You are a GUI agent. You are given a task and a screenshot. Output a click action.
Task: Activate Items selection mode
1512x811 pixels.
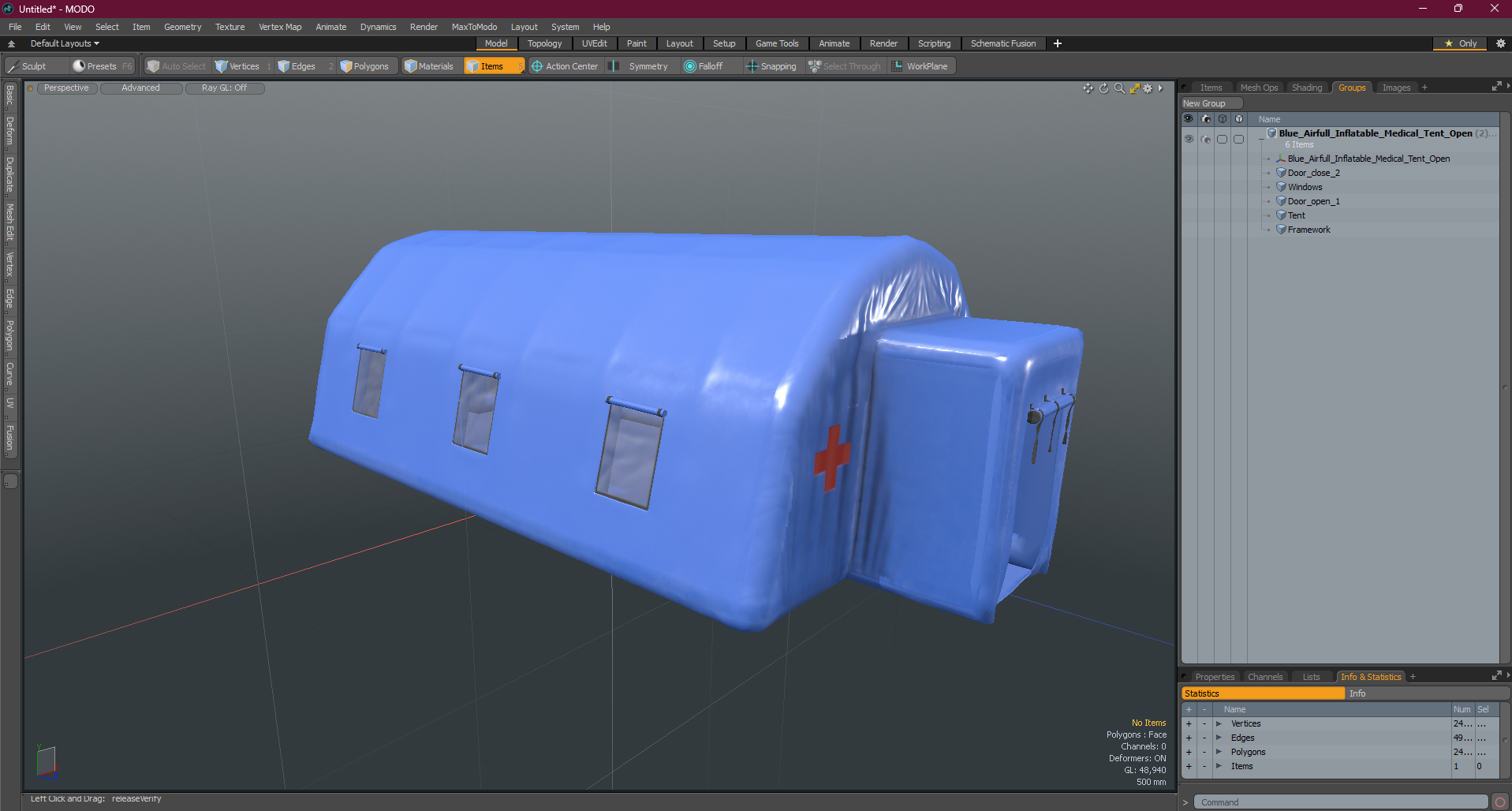point(493,66)
